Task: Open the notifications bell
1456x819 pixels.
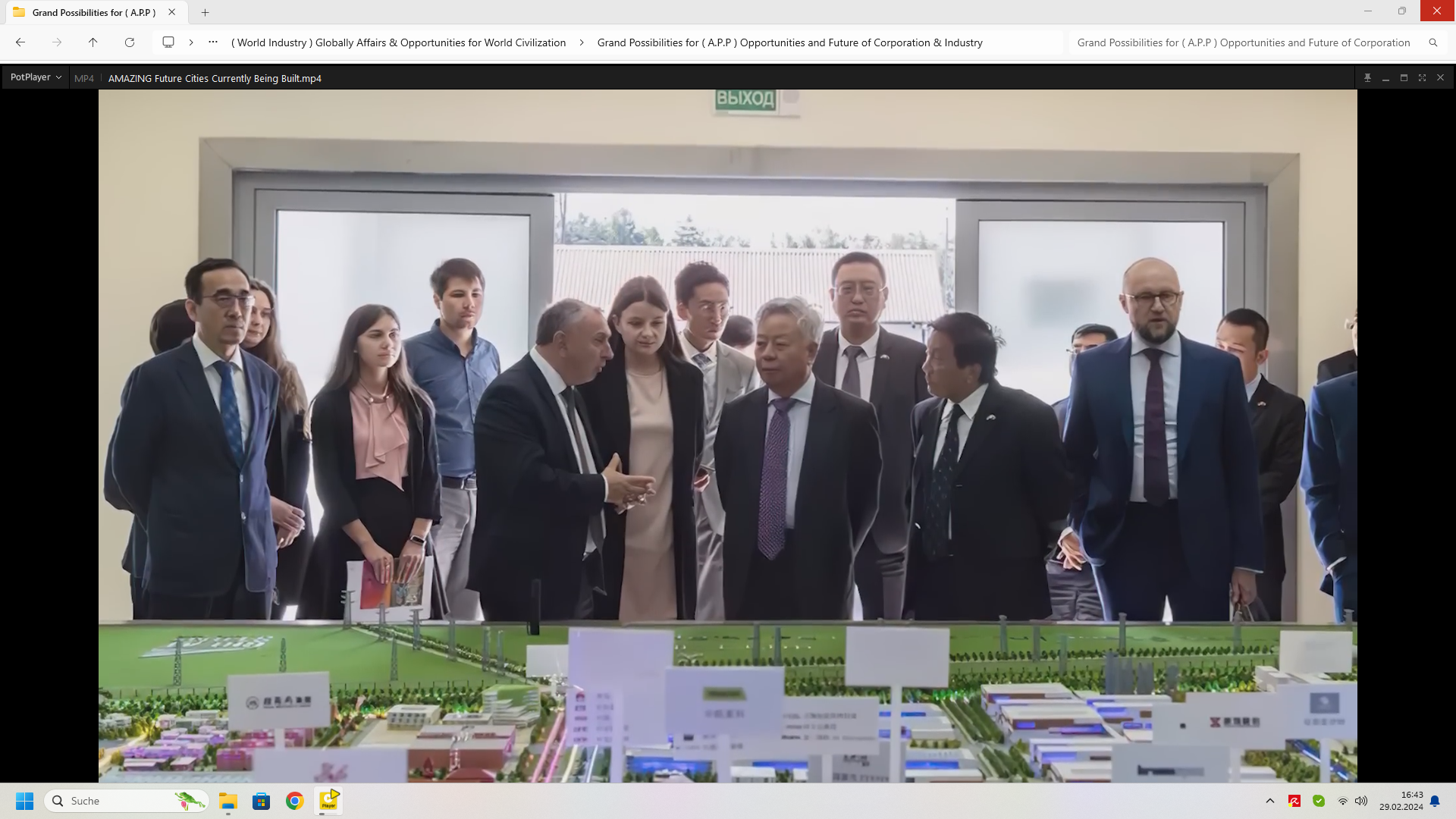Action: [1435, 801]
